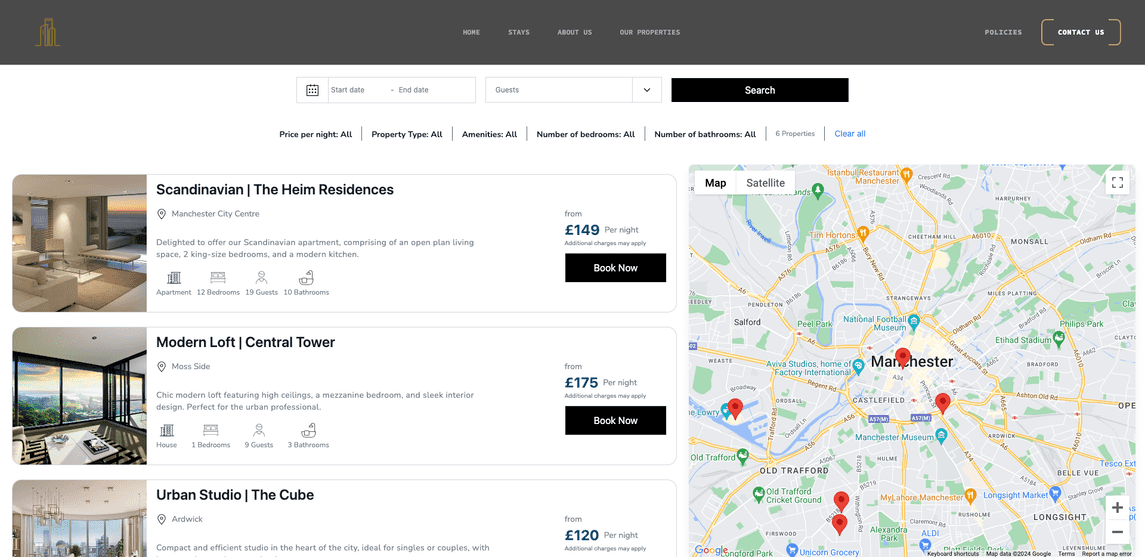Click the 19 Guests person icon

261,277
